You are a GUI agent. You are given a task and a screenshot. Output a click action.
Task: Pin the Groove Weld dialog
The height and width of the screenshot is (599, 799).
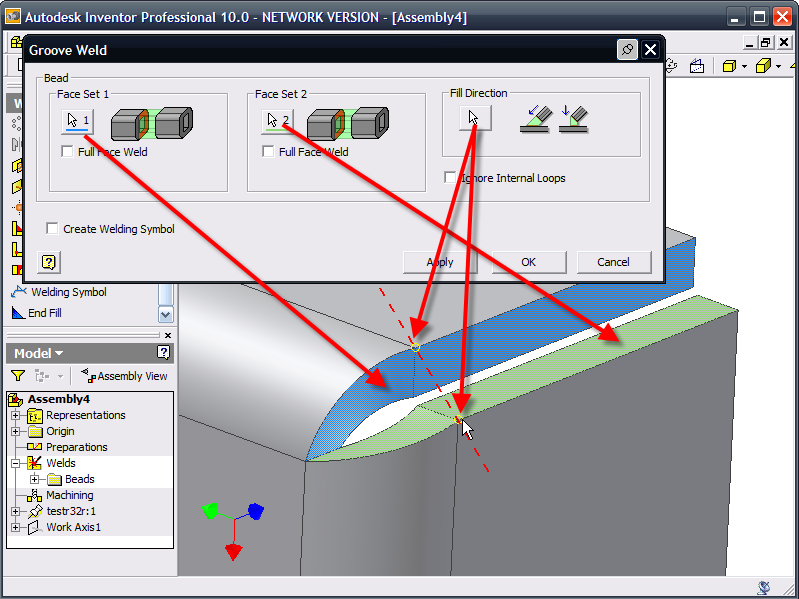click(627, 49)
